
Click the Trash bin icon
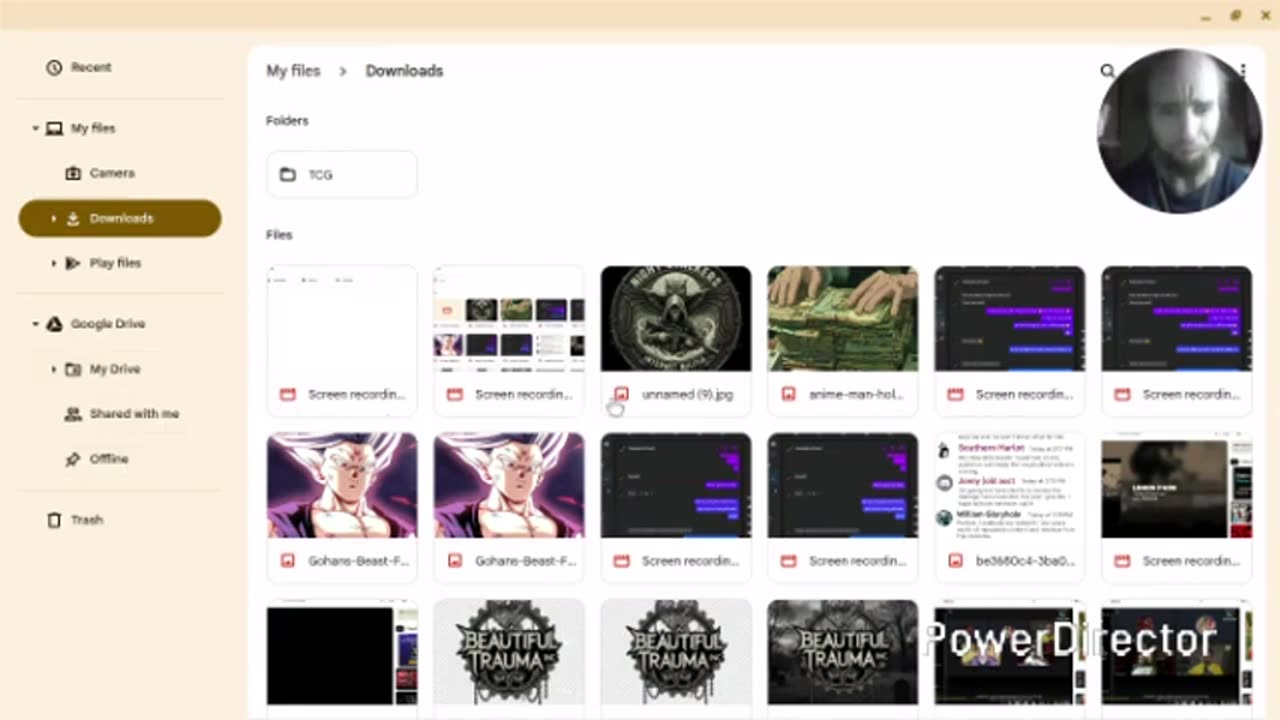pyautogui.click(x=54, y=520)
